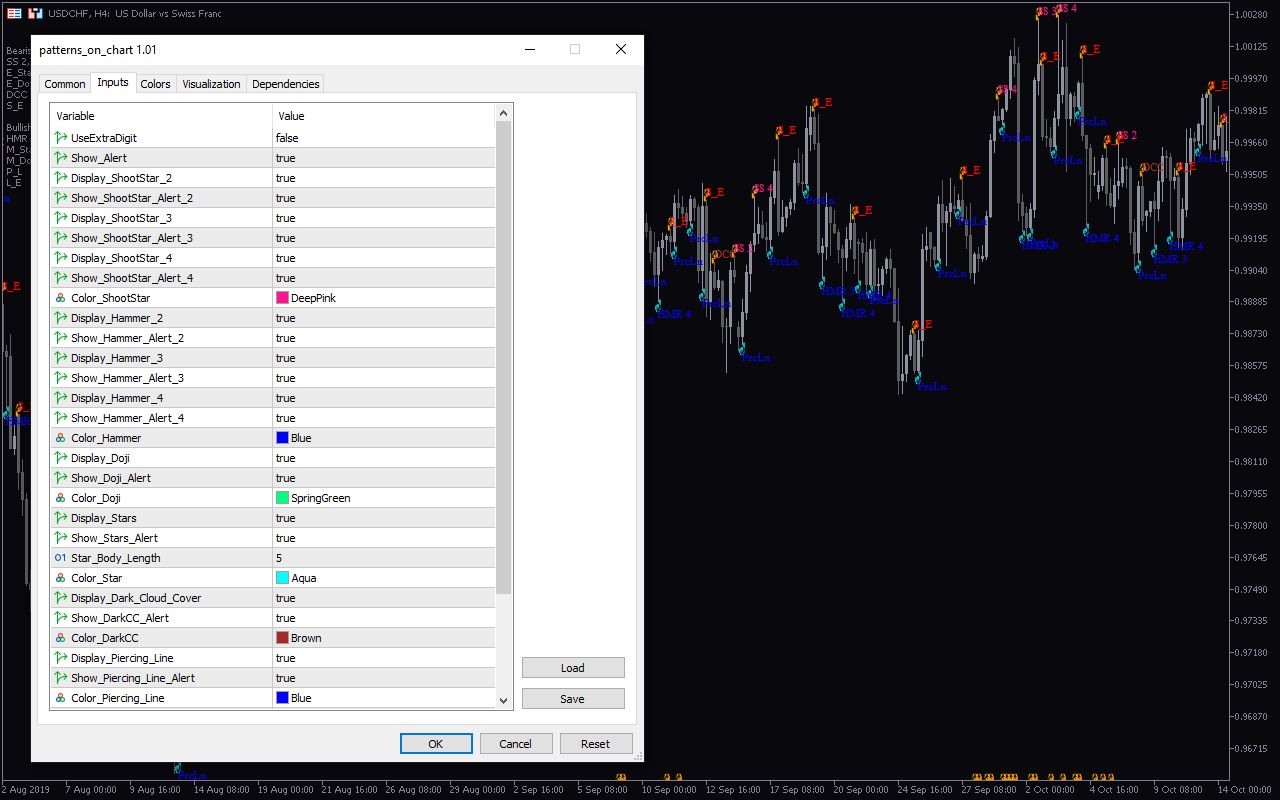Click the Show_DarkCC_Alert variable icon
Image resolution: width=1280 pixels, height=800 pixels.
[x=61, y=618]
